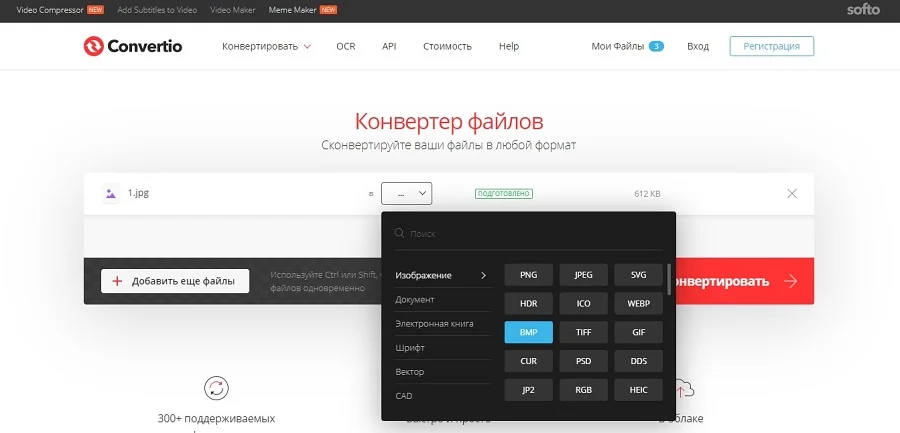Click the 1.jpg file name
The width and height of the screenshot is (900, 433).
138,194
